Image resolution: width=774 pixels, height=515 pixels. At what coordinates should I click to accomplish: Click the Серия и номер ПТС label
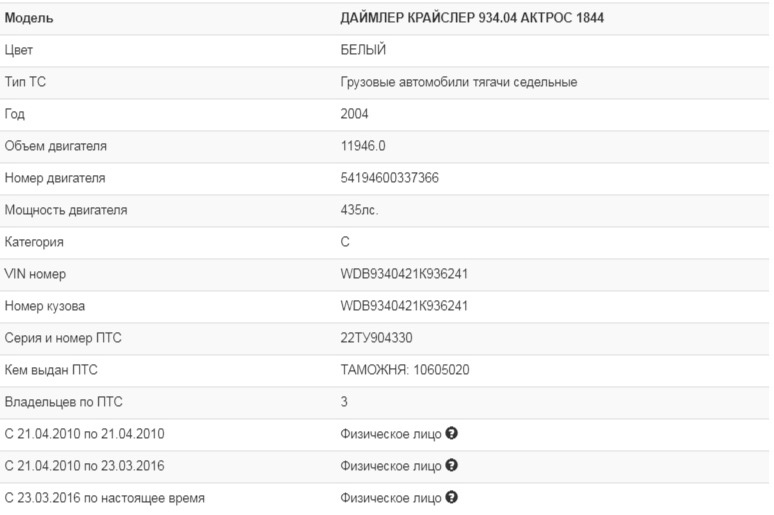pos(63,338)
